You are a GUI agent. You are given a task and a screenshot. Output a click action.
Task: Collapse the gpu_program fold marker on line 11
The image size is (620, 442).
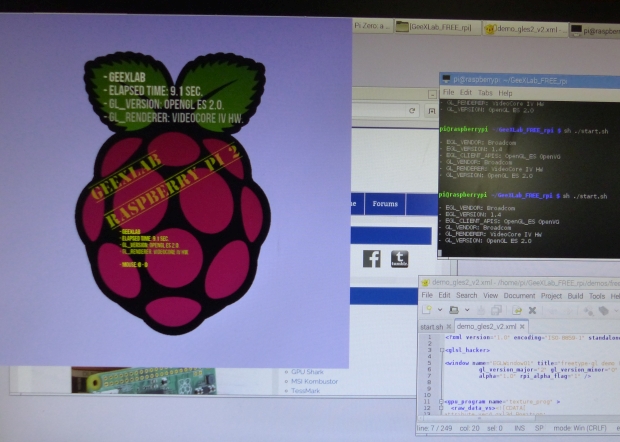[441, 402]
